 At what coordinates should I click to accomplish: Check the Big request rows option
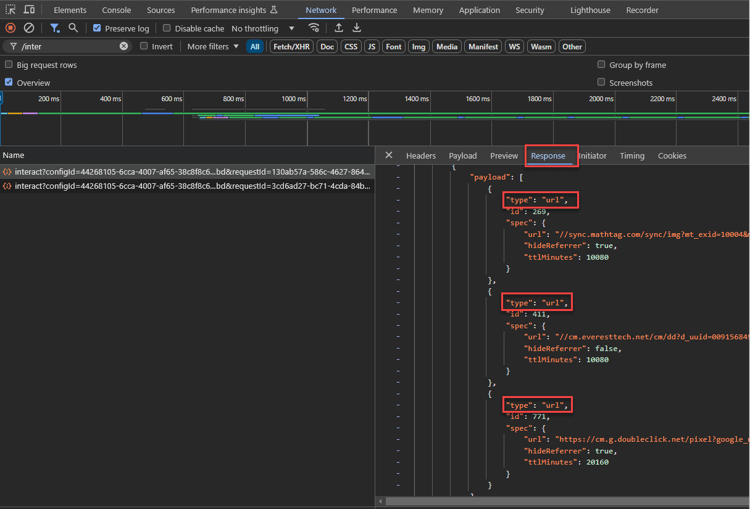click(x=9, y=65)
